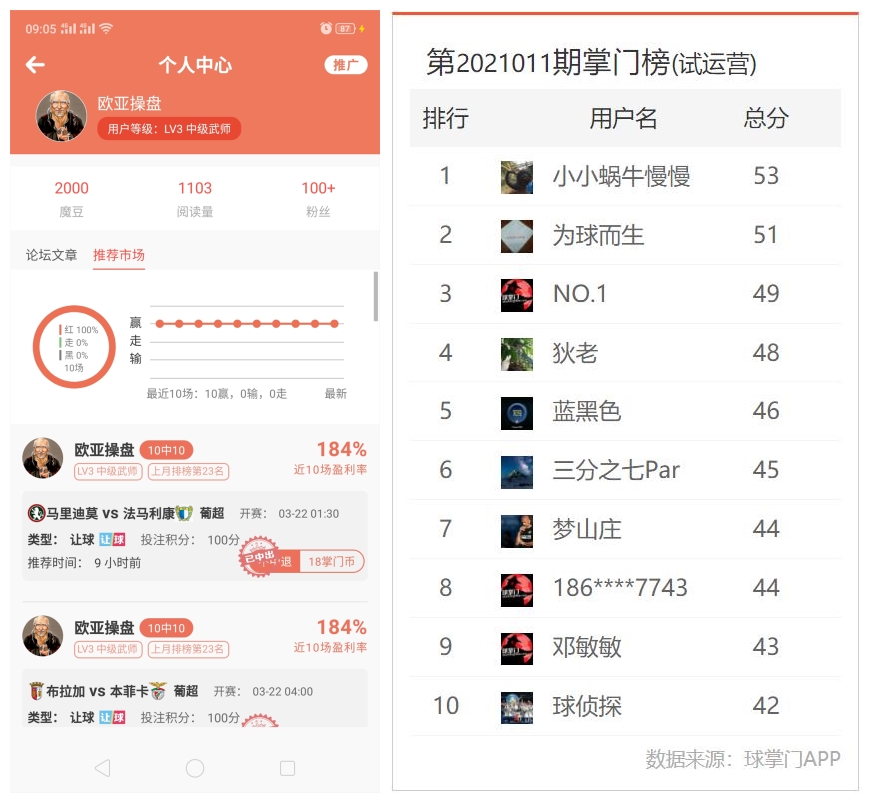Tap Android back navigation triangle
This screenshot has height=803, width=872.
102,768
